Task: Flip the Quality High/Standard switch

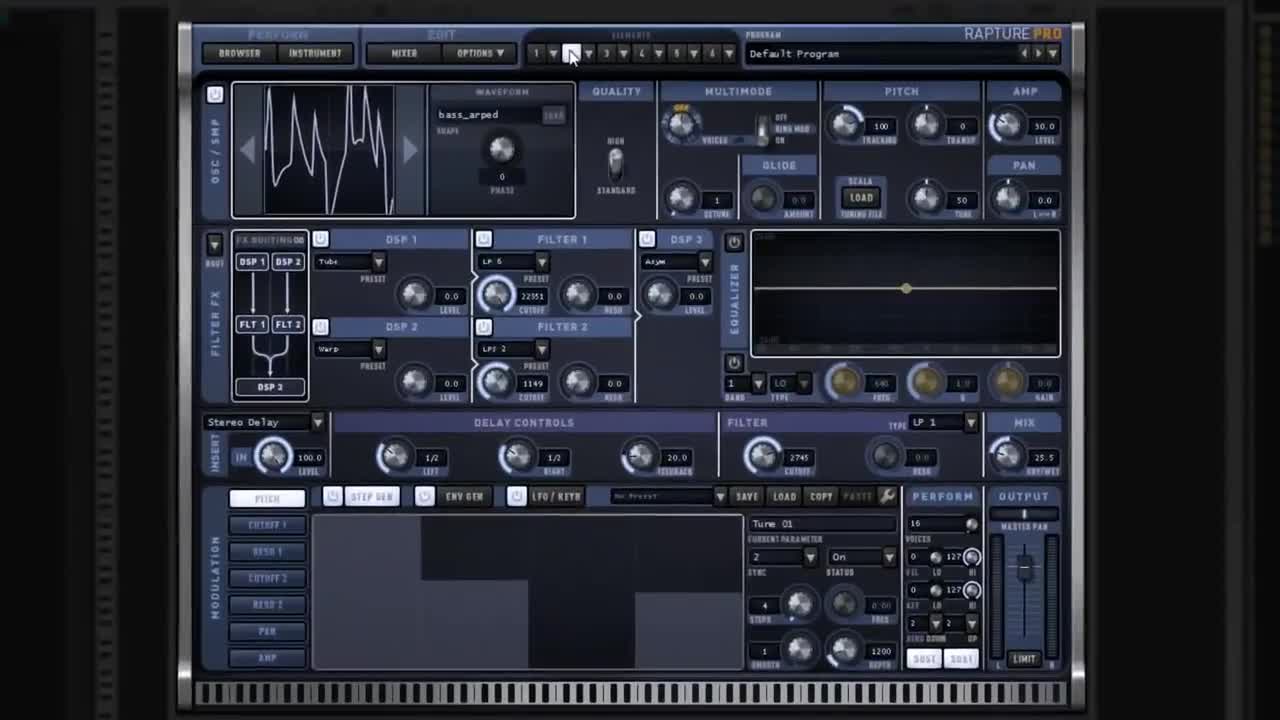Action: pos(616,162)
